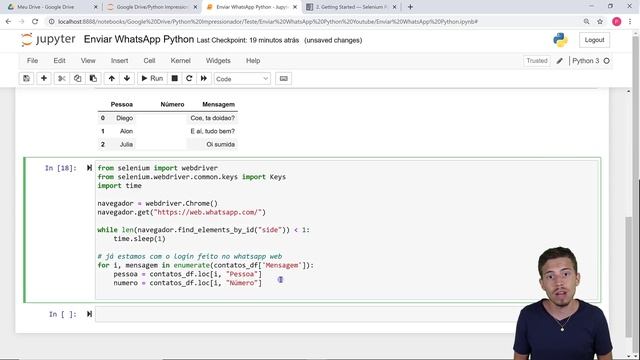This screenshot has height=360, width=640.
Task: Click the message 'Coe, ta doidao?'
Action: point(213,118)
